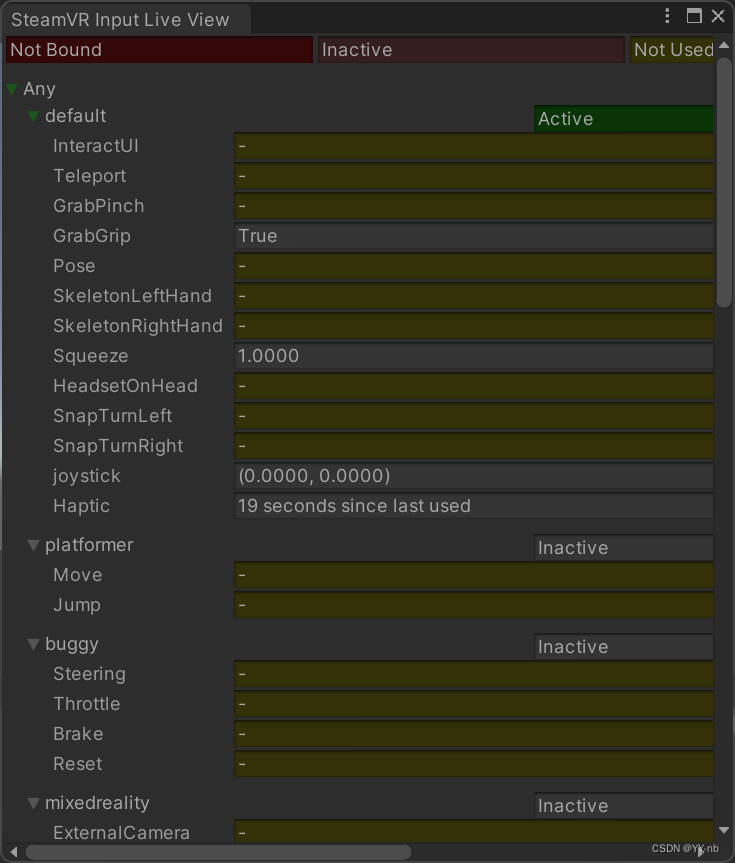Click the GrabGrip True value field

[473, 236]
